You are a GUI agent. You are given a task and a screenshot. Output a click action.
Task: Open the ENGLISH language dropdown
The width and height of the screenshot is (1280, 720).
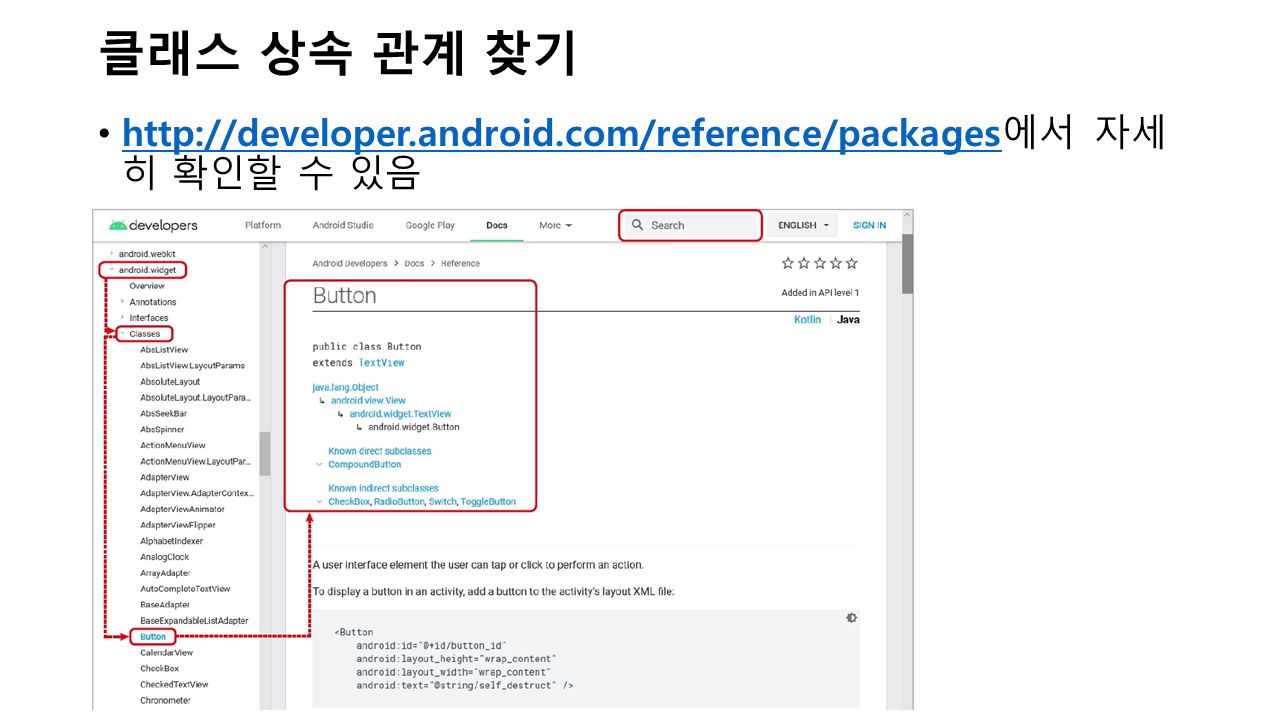pyautogui.click(x=804, y=225)
